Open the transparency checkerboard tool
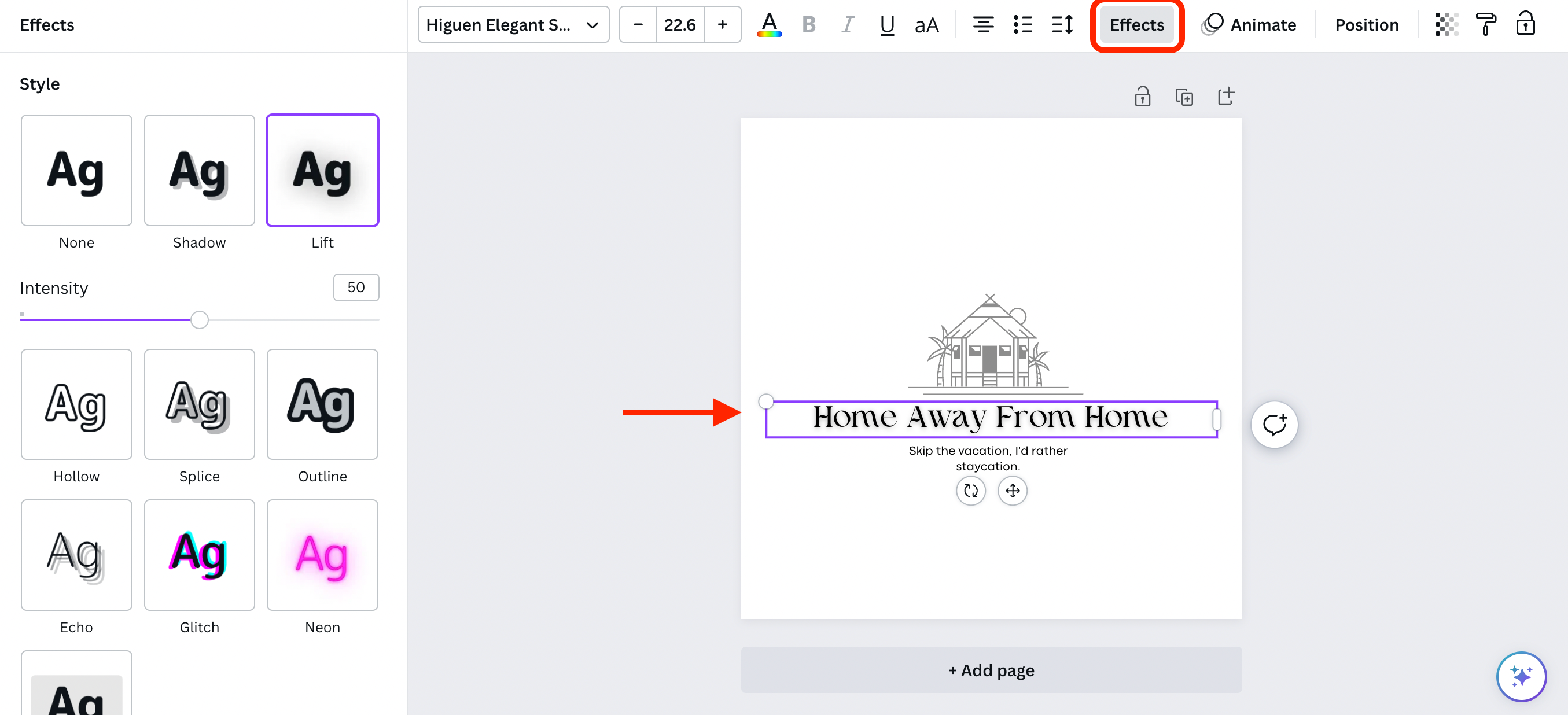The height and width of the screenshot is (715, 1568). pyautogui.click(x=1446, y=24)
